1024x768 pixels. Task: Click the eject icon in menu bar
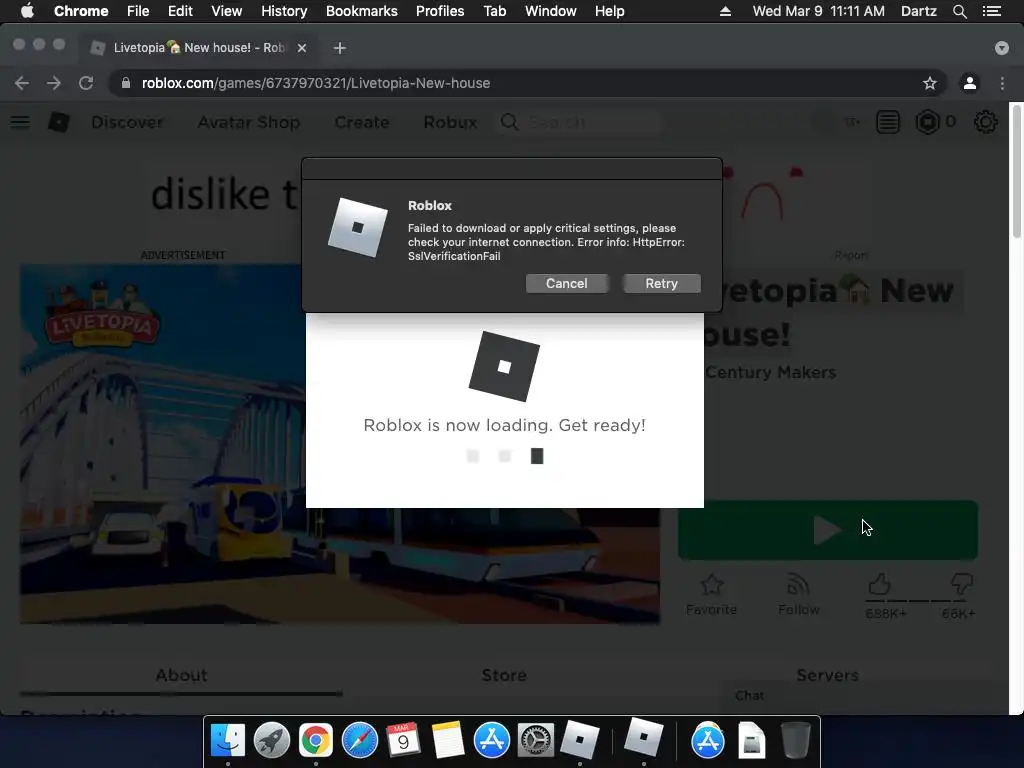click(725, 11)
